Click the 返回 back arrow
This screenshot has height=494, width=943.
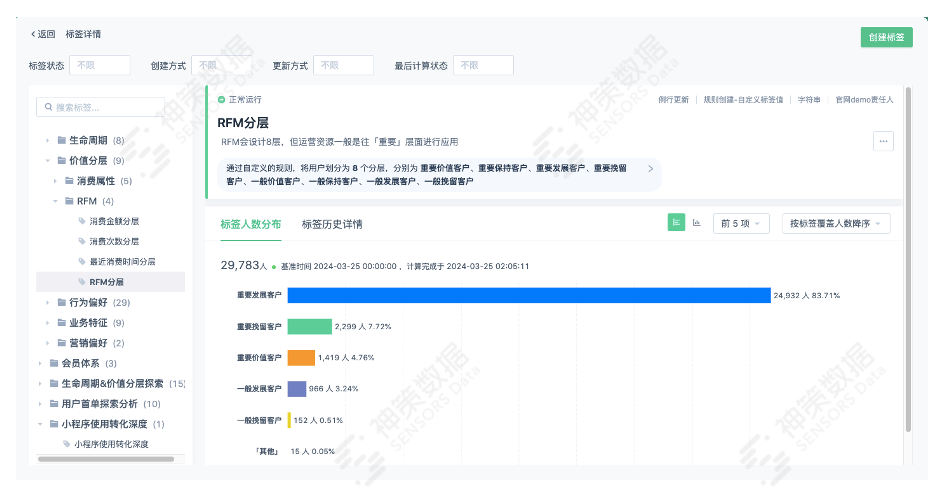pyautogui.click(x=33, y=34)
